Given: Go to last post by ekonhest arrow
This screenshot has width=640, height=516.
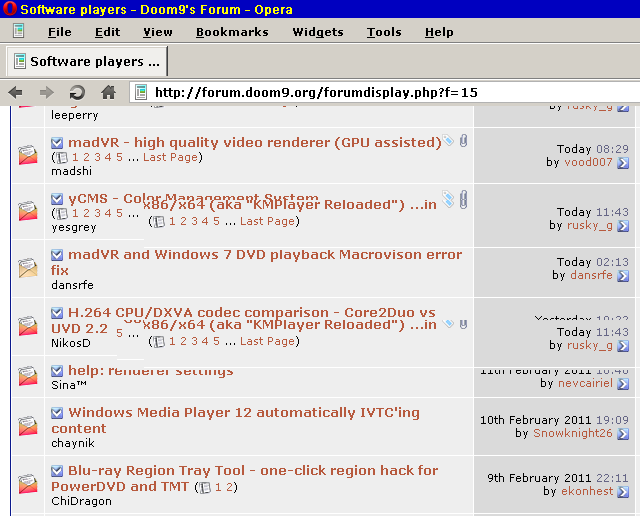Looking at the screenshot, I should point(623,492).
